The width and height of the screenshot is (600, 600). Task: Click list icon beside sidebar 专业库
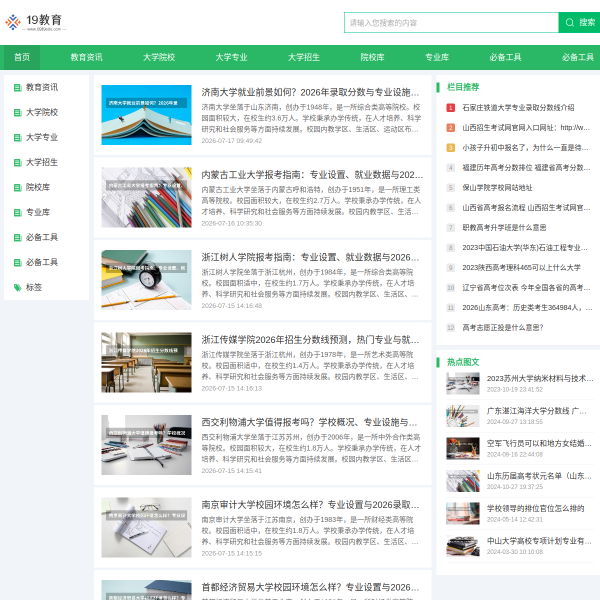click(18, 212)
